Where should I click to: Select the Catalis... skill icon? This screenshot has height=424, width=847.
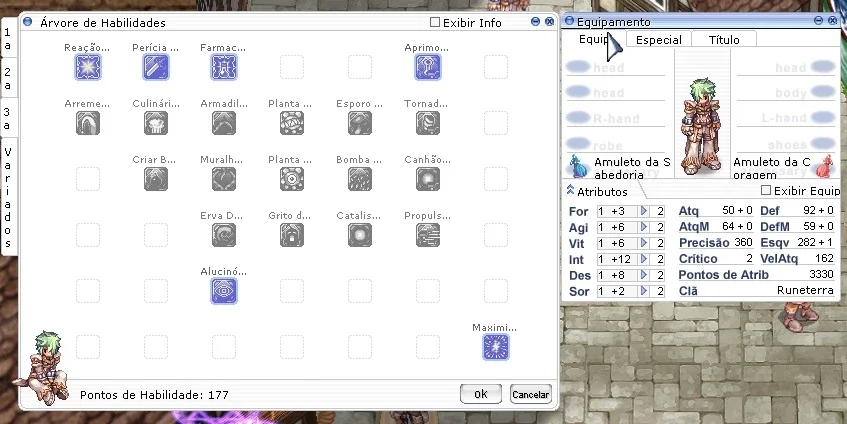tap(360, 235)
